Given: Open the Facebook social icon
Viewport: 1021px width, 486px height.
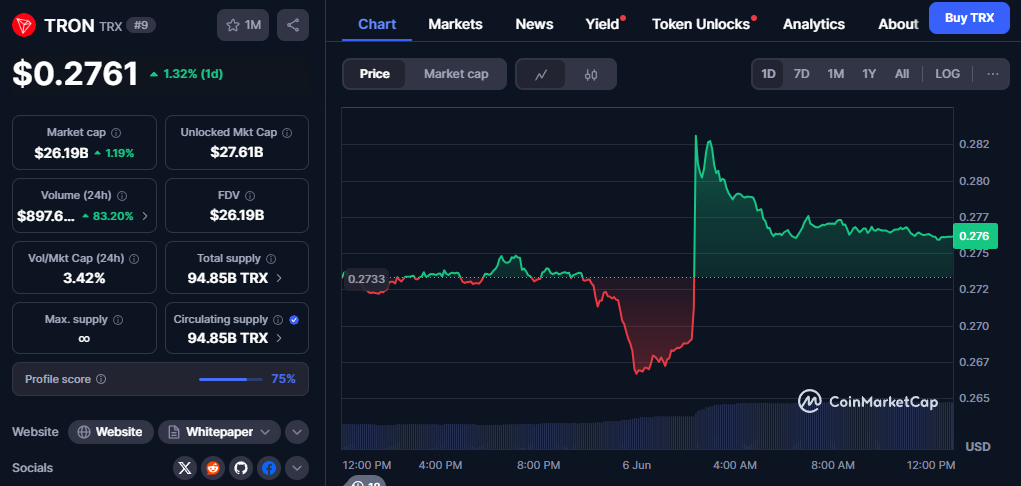Looking at the screenshot, I should [x=269, y=468].
